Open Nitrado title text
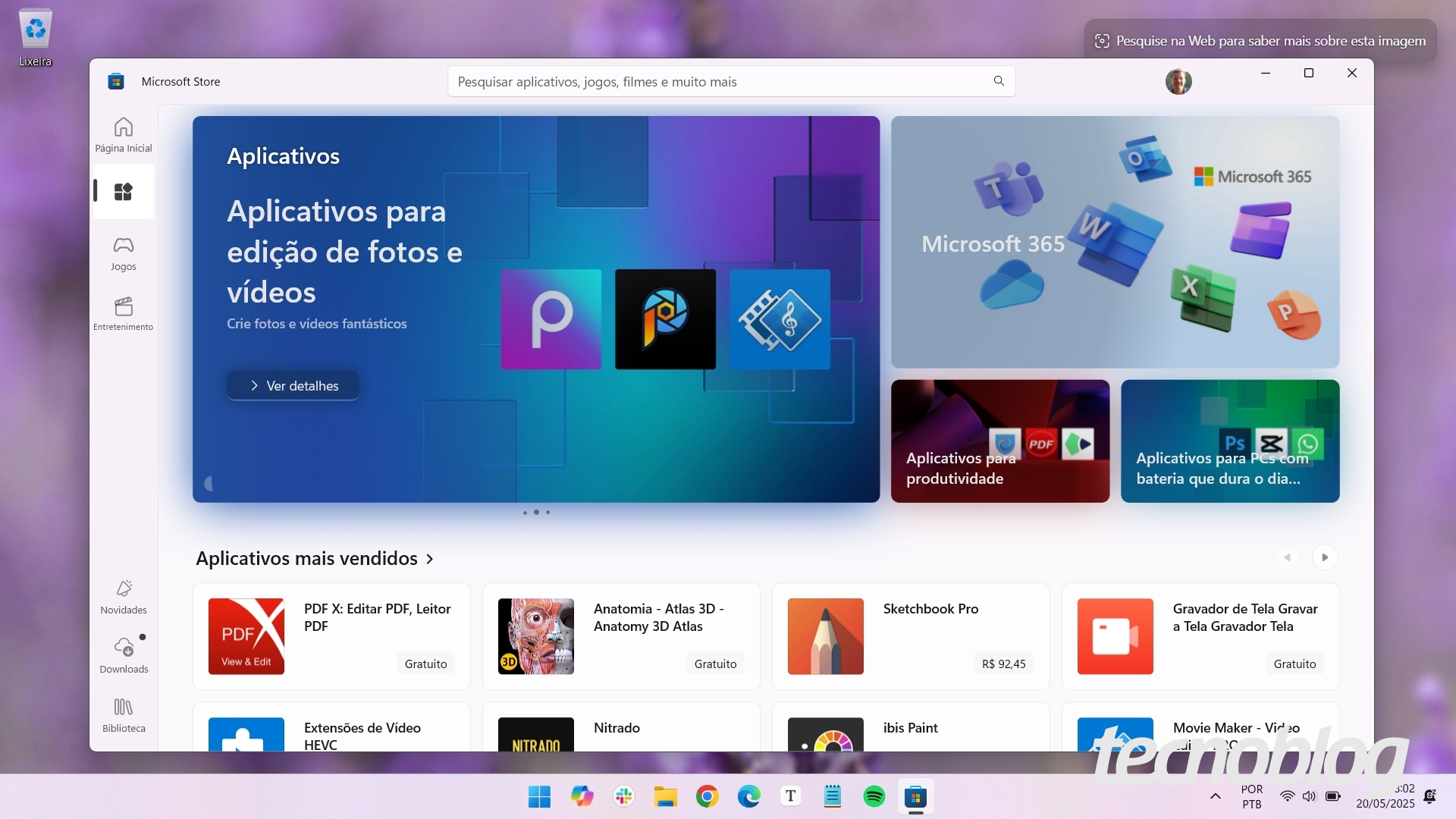 click(617, 728)
